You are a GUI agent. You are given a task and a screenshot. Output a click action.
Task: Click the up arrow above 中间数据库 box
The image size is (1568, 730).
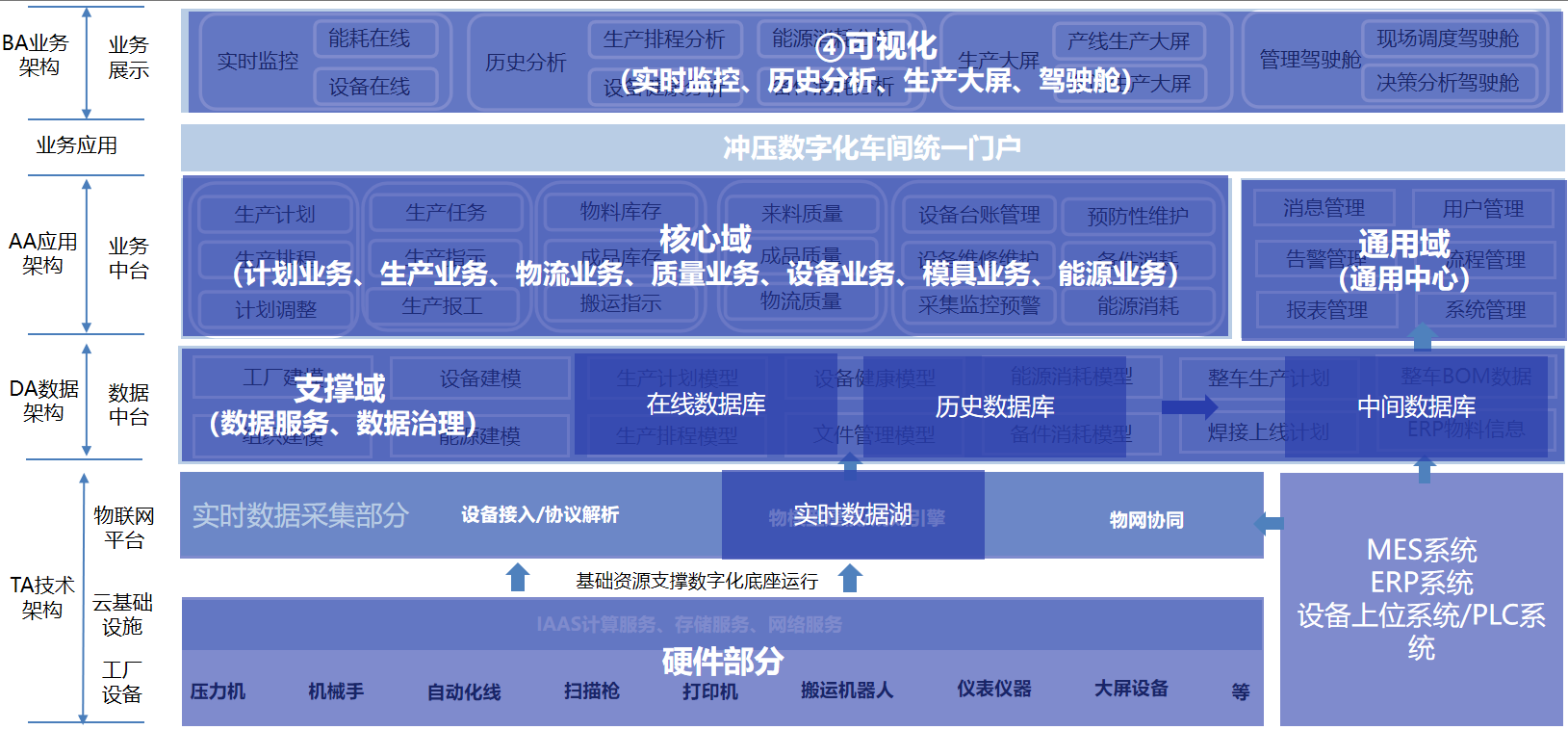[x=1423, y=337]
